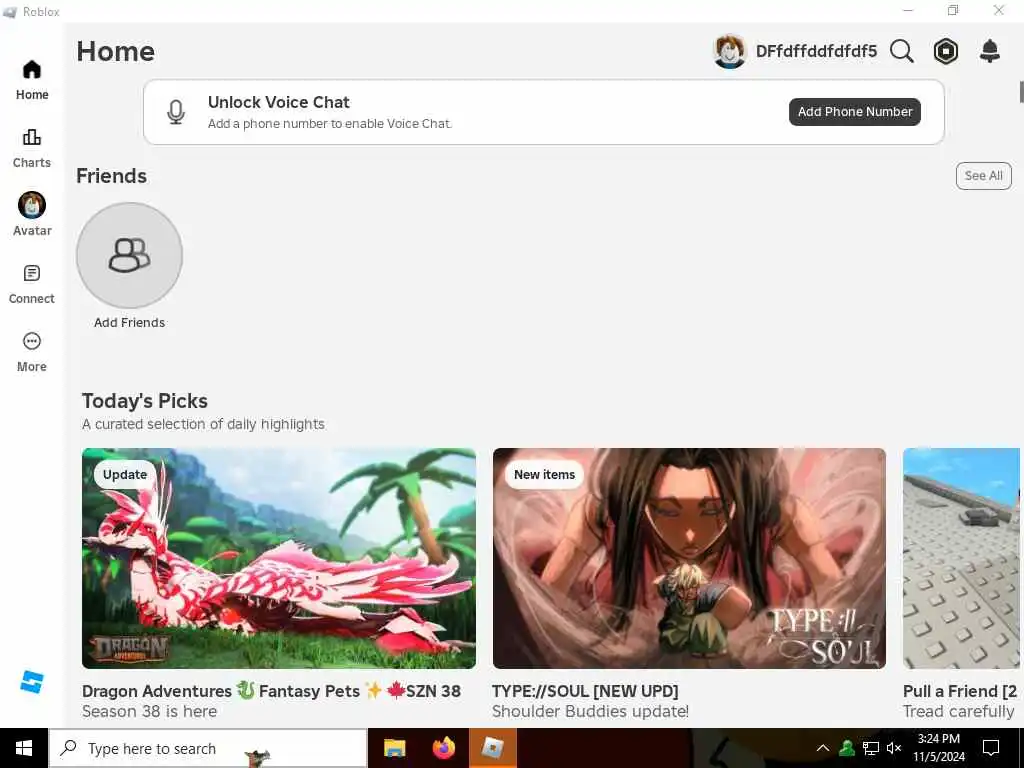The height and width of the screenshot is (768, 1024).
Task: Click username DFfdffddfdfdf5
Action: (x=816, y=51)
